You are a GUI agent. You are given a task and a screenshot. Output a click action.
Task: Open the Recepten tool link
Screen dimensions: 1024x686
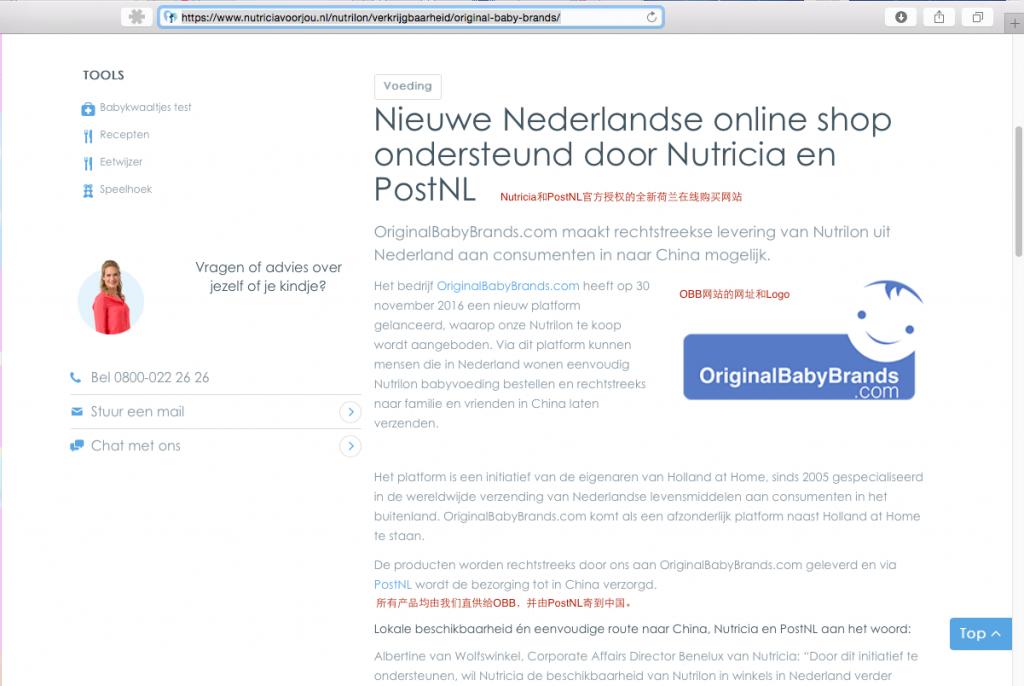click(x=124, y=135)
